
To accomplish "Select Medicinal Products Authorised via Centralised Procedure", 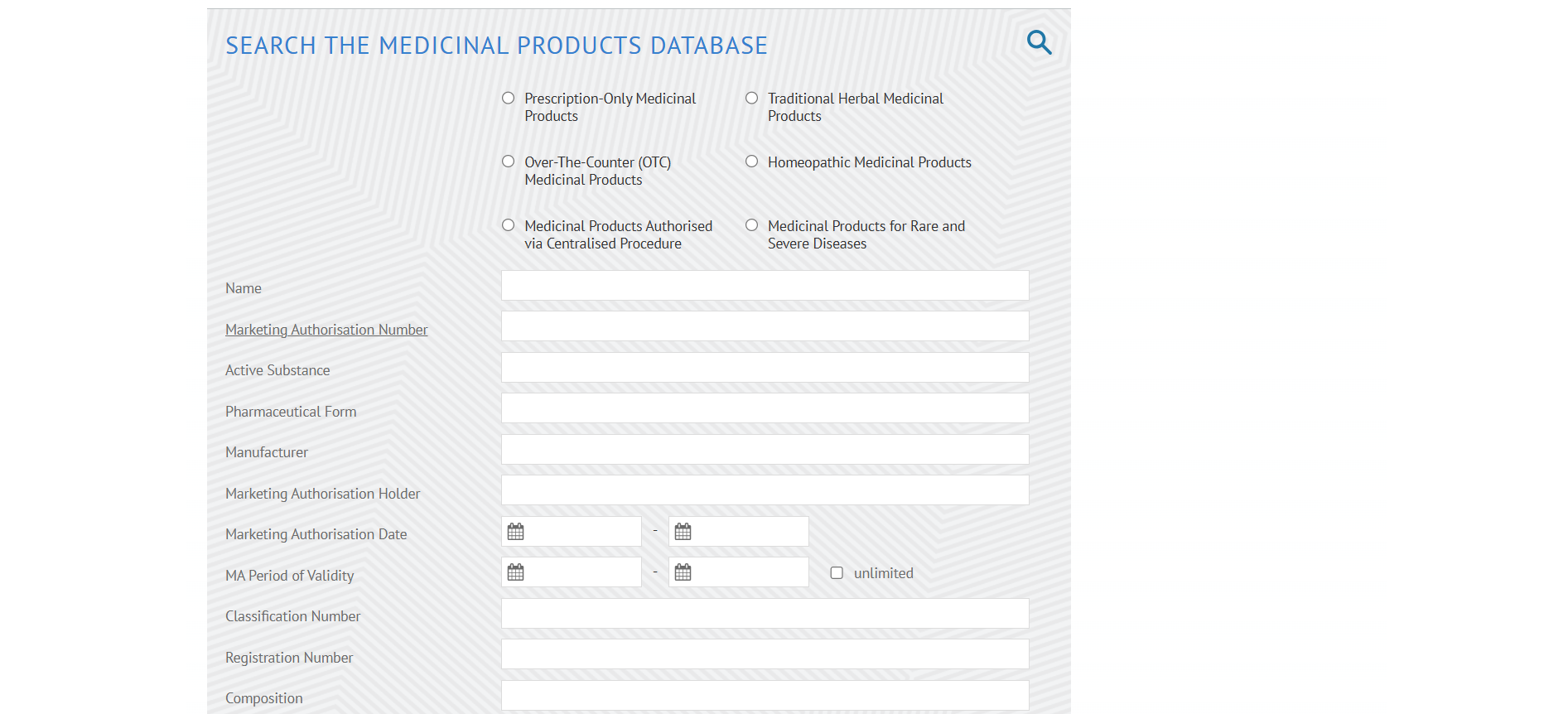I will (509, 225).
